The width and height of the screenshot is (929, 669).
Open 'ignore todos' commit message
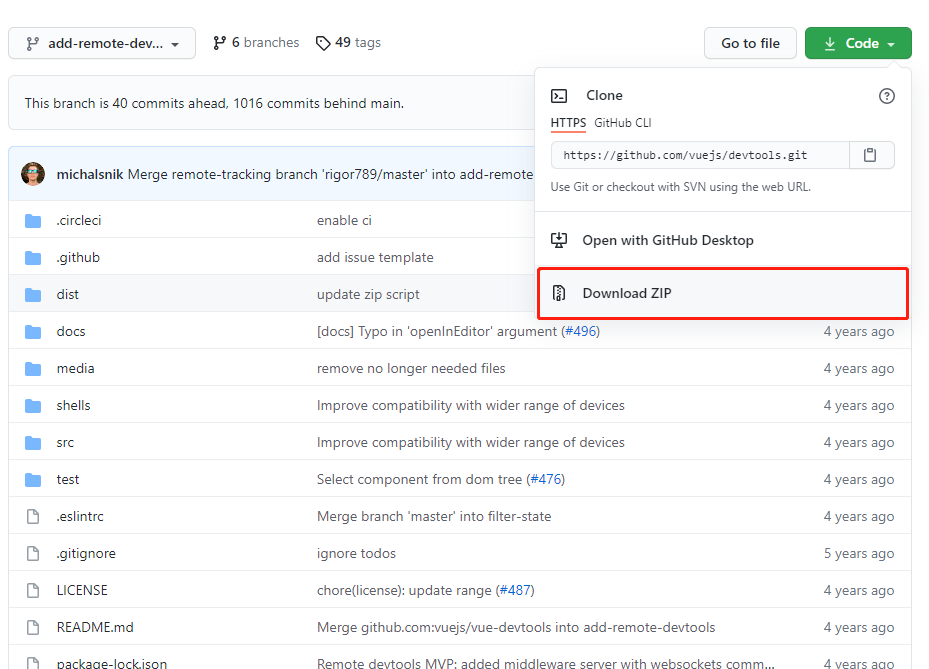click(356, 553)
